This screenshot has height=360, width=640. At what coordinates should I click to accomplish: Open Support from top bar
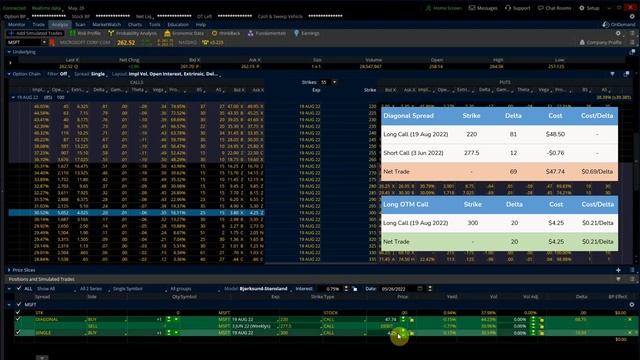[x=517, y=8]
